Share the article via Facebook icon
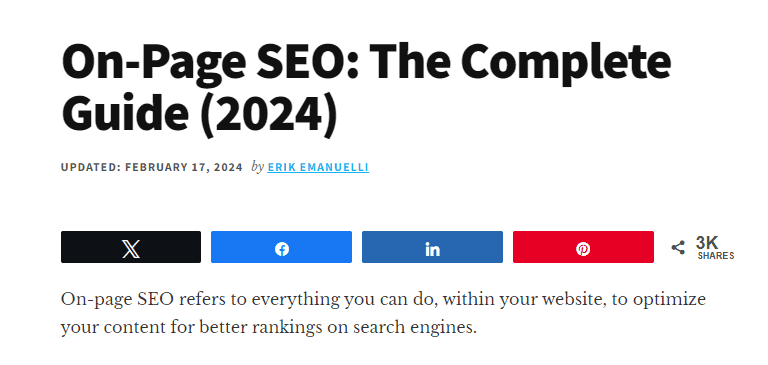The height and width of the screenshot is (365, 768). [x=282, y=249]
